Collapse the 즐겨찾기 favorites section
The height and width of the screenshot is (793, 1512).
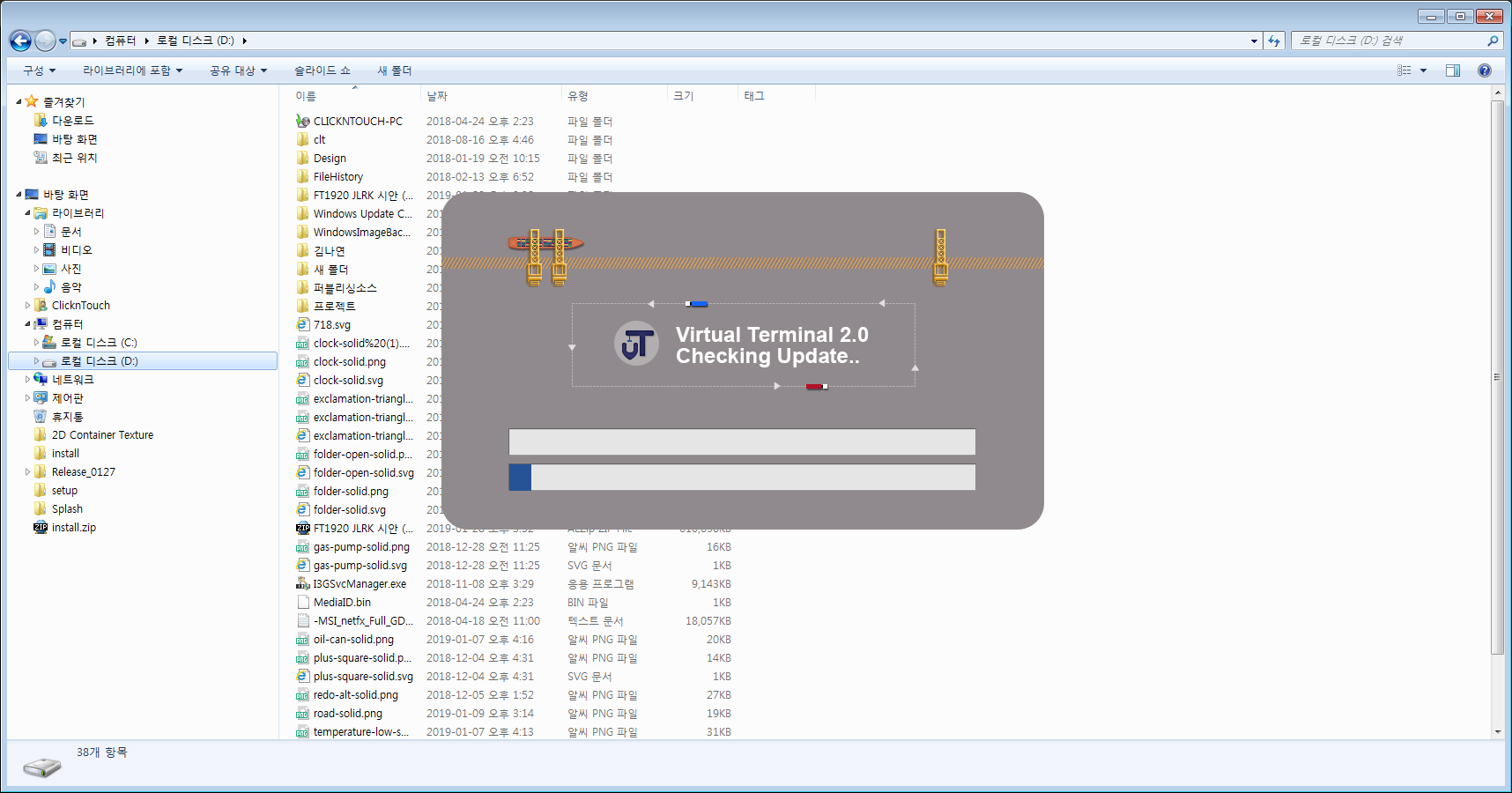click(x=19, y=102)
